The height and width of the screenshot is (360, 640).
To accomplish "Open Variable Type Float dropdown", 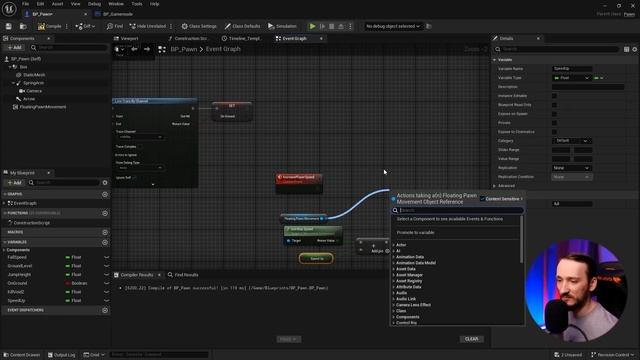I will point(571,78).
